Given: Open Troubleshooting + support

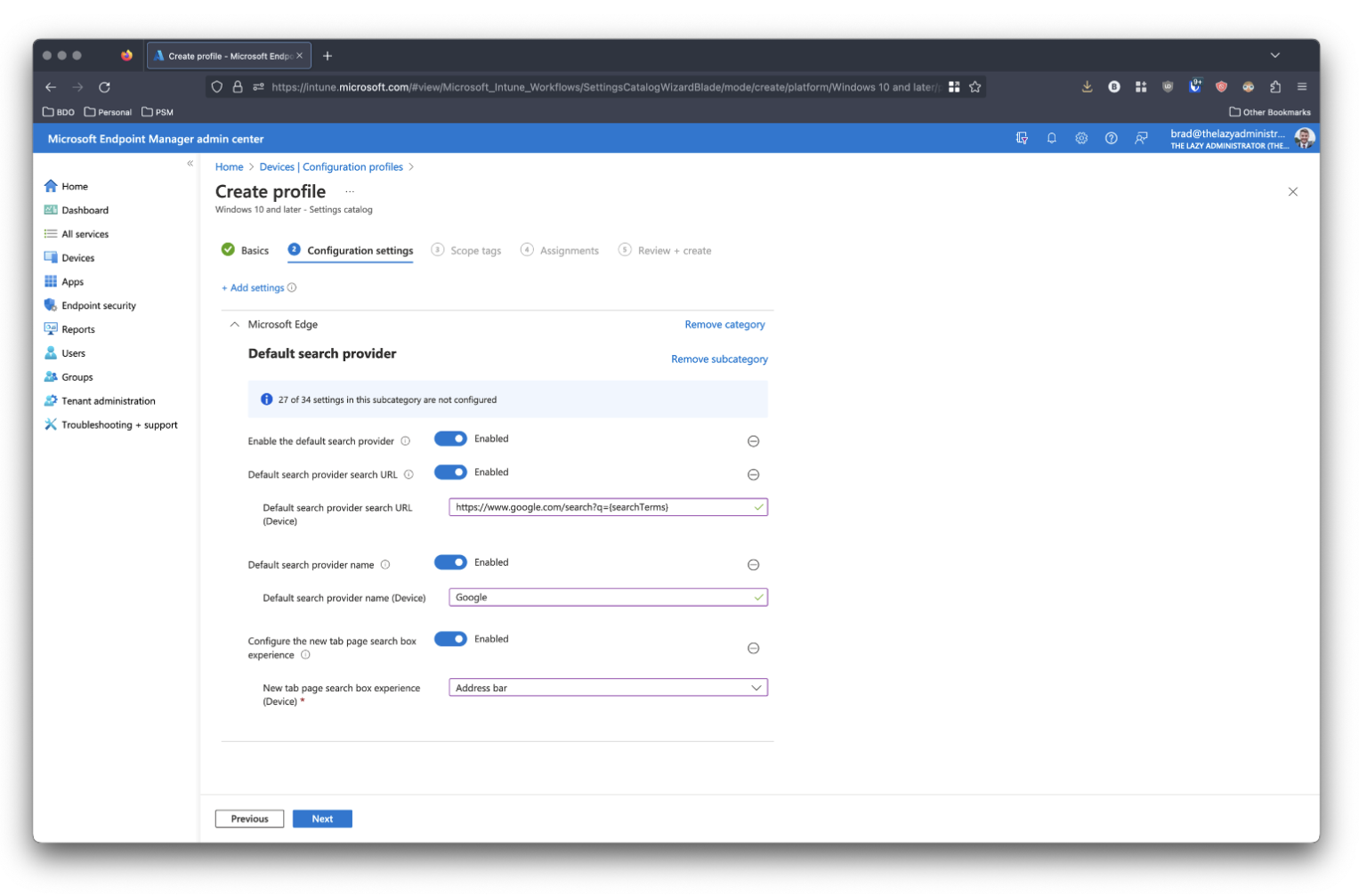Looking at the screenshot, I should (110, 426).
